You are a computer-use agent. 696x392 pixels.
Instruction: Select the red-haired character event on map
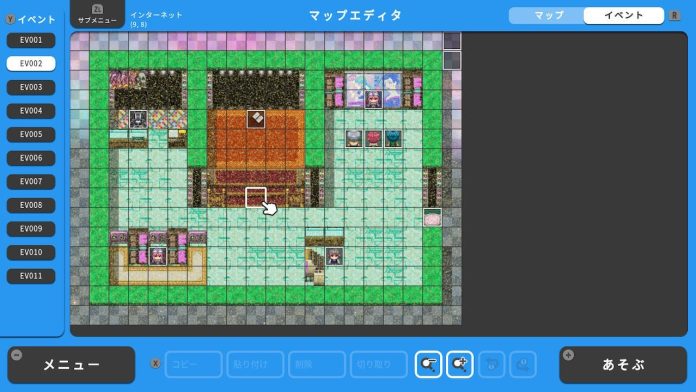[x=373, y=139]
